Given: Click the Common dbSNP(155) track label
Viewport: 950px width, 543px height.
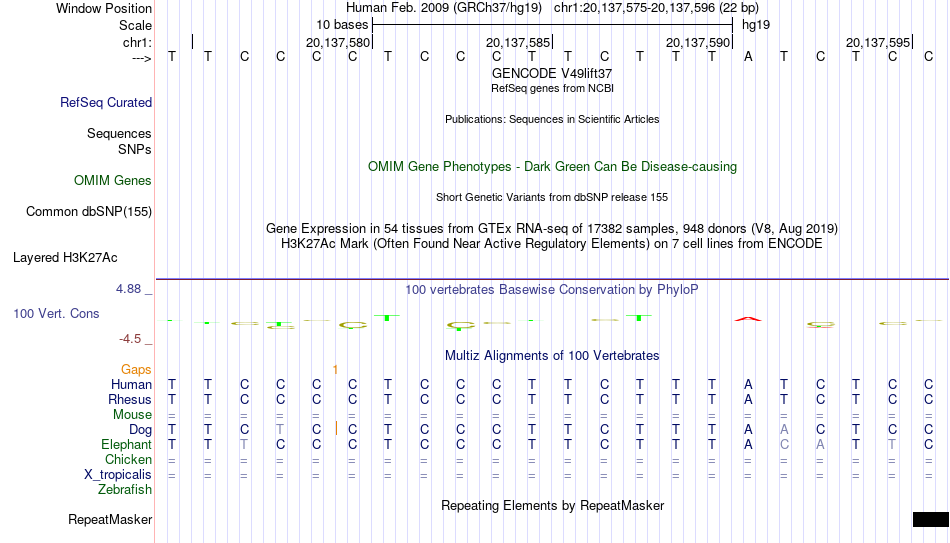Looking at the screenshot, I should [x=88, y=212].
